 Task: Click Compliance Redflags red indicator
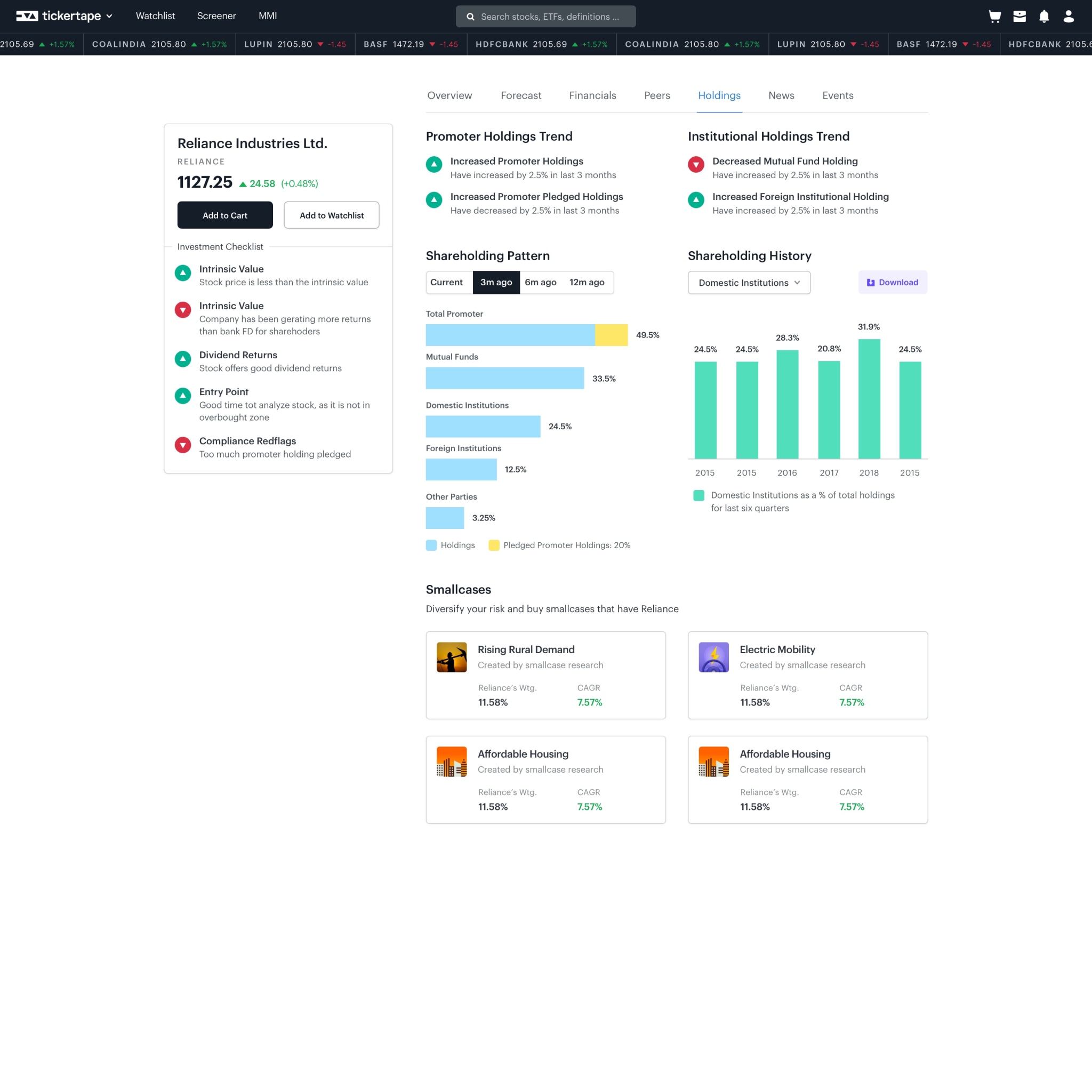(182, 445)
